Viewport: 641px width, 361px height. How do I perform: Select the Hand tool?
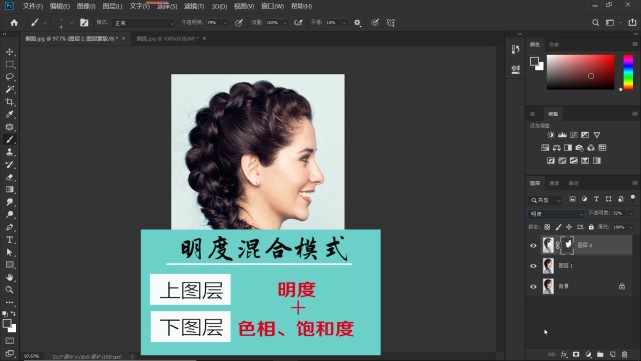pos(9,277)
